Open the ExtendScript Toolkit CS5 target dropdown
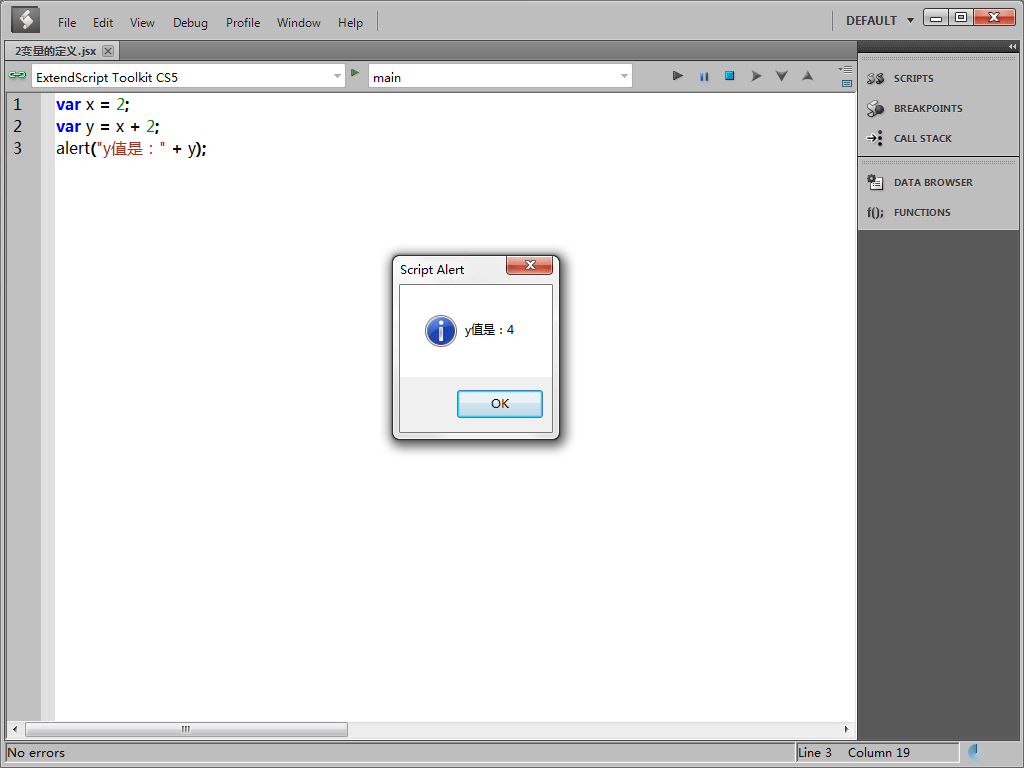The width and height of the screenshot is (1024, 768). [188, 77]
